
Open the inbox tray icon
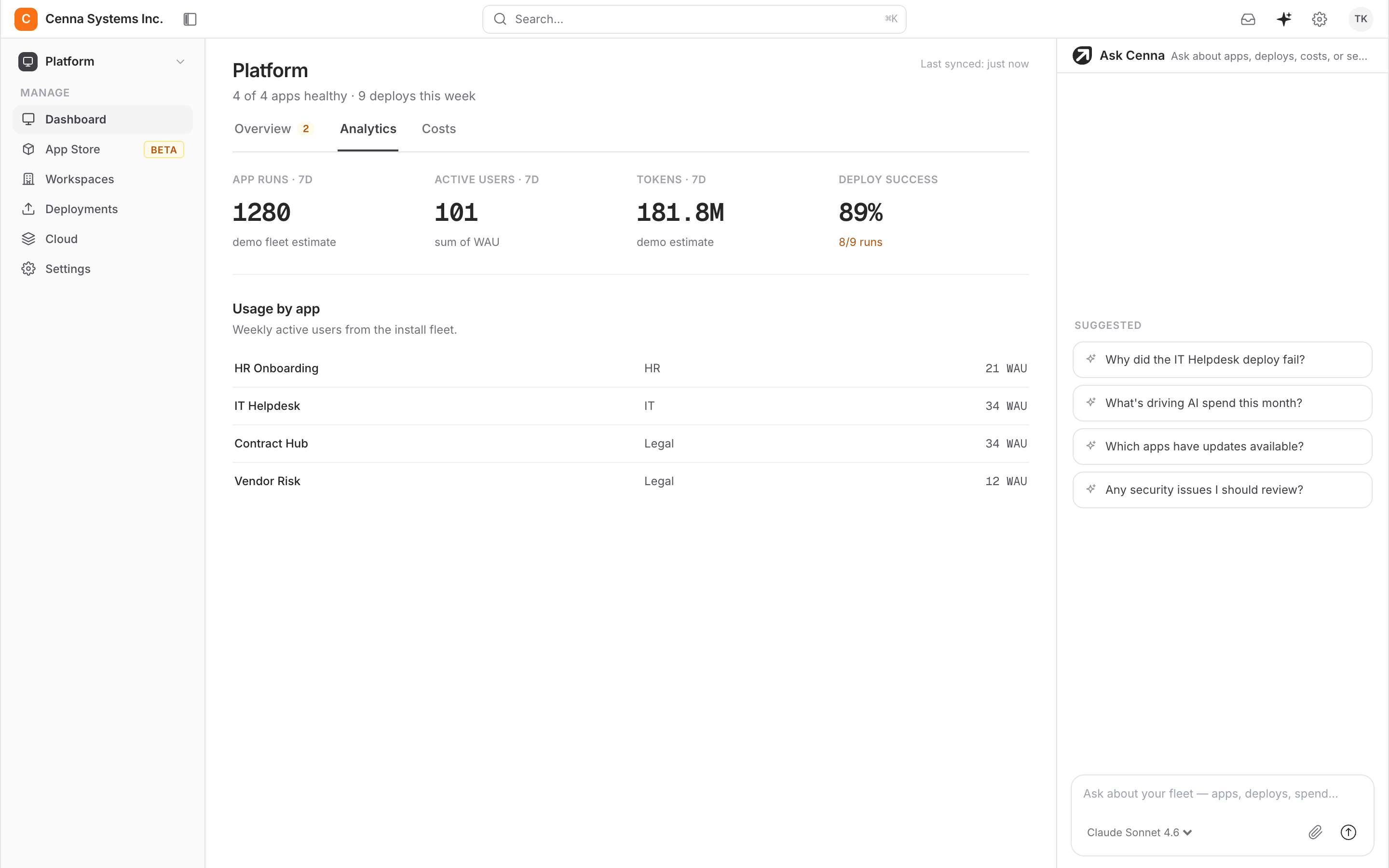1248,19
